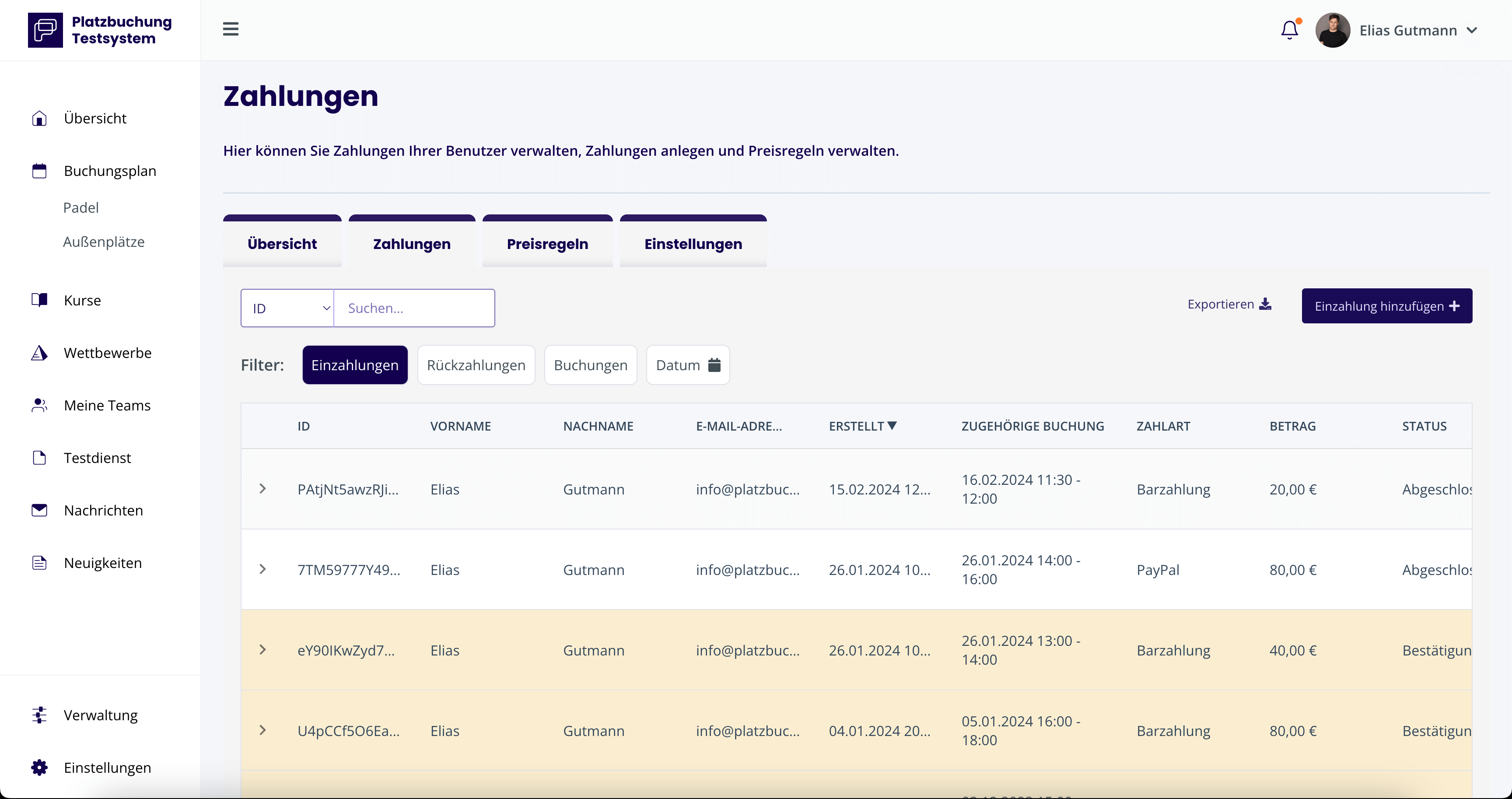
Task: Toggle the Einzahlungen filter
Action: click(x=355, y=365)
